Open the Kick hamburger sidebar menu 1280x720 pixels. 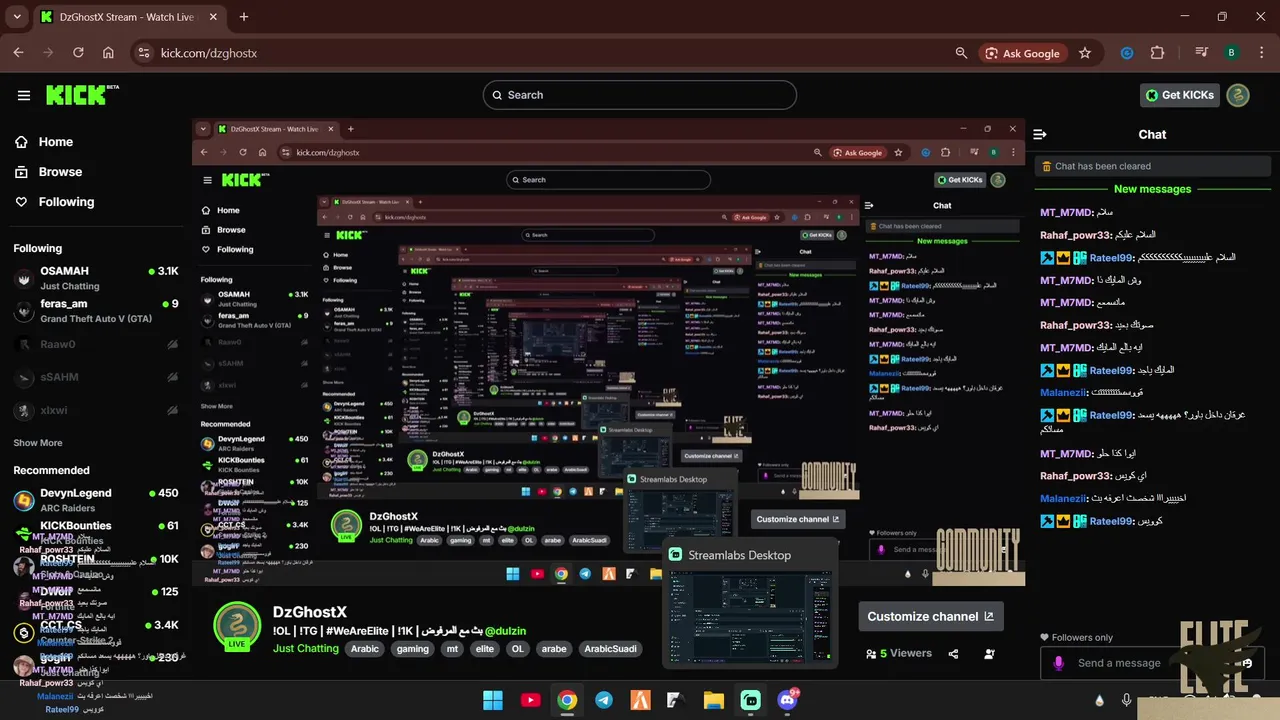(24, 95)
